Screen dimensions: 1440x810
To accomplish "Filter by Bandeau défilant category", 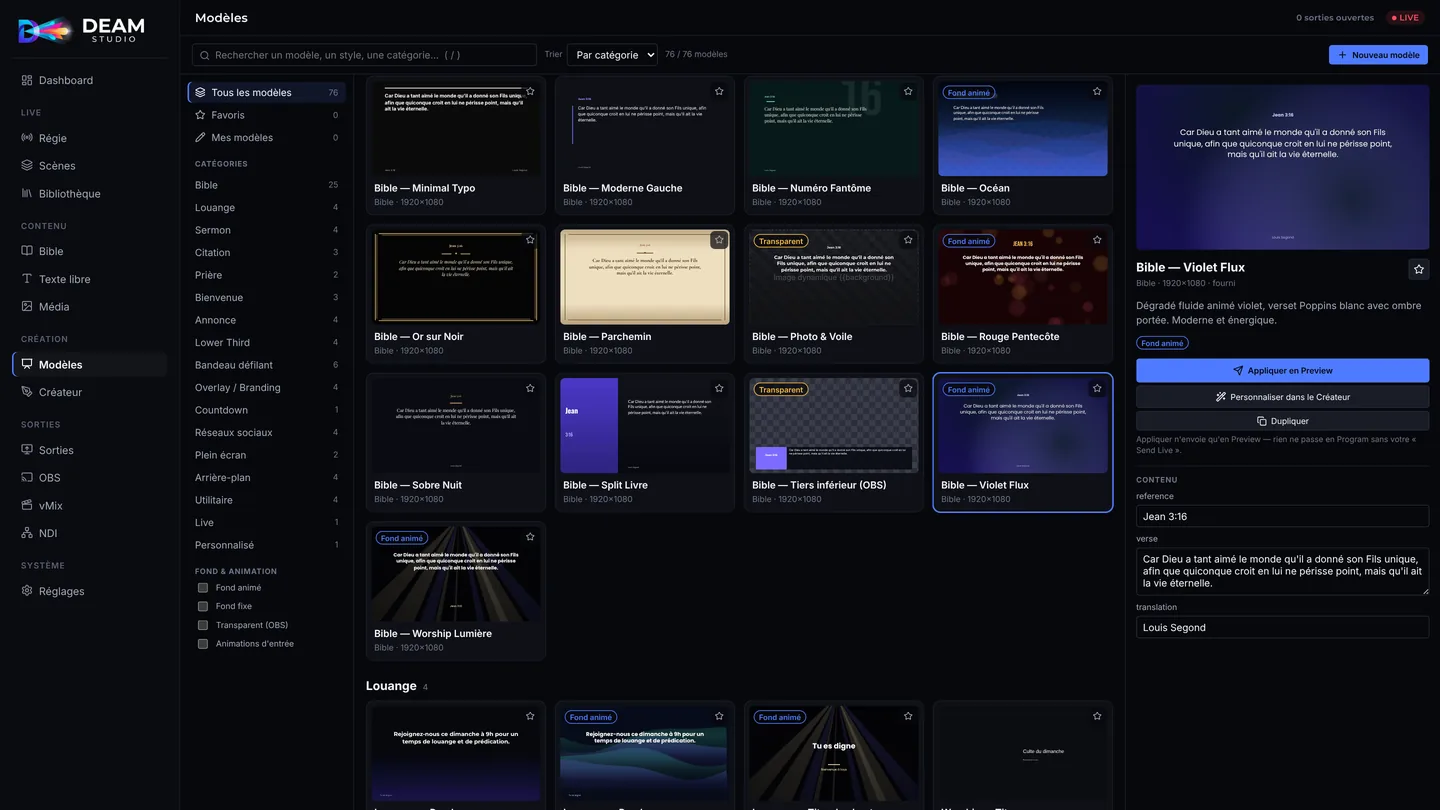I will 267,365.
